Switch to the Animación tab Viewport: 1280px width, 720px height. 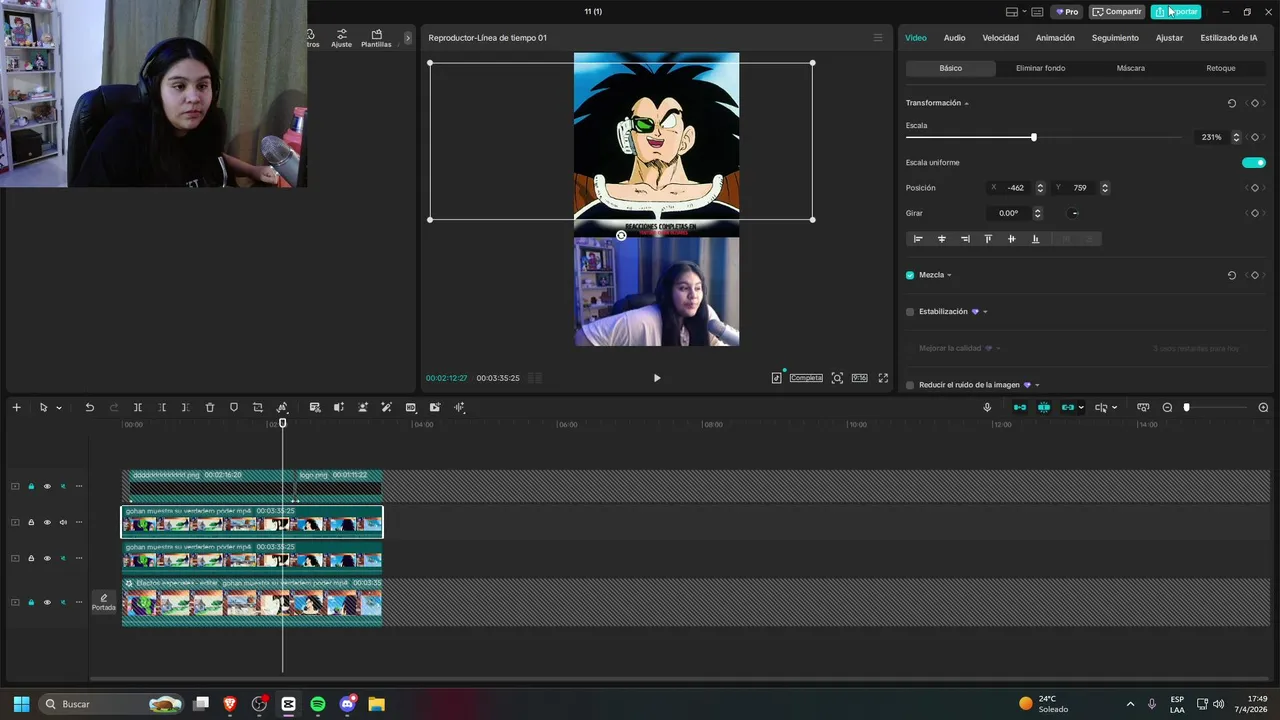(x=1055, y=38)
